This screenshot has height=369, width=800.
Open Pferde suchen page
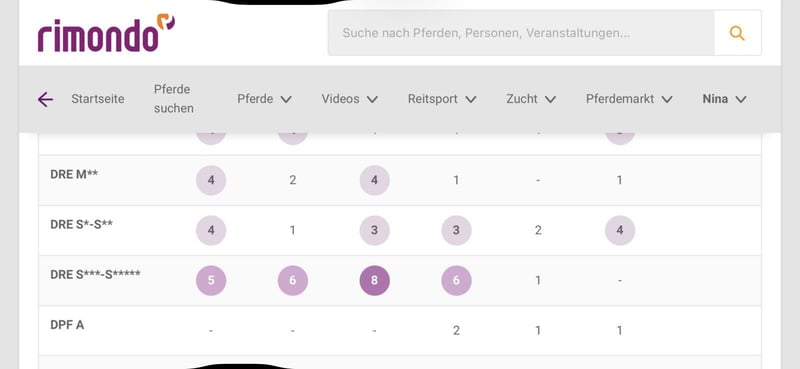pos(174,99)
